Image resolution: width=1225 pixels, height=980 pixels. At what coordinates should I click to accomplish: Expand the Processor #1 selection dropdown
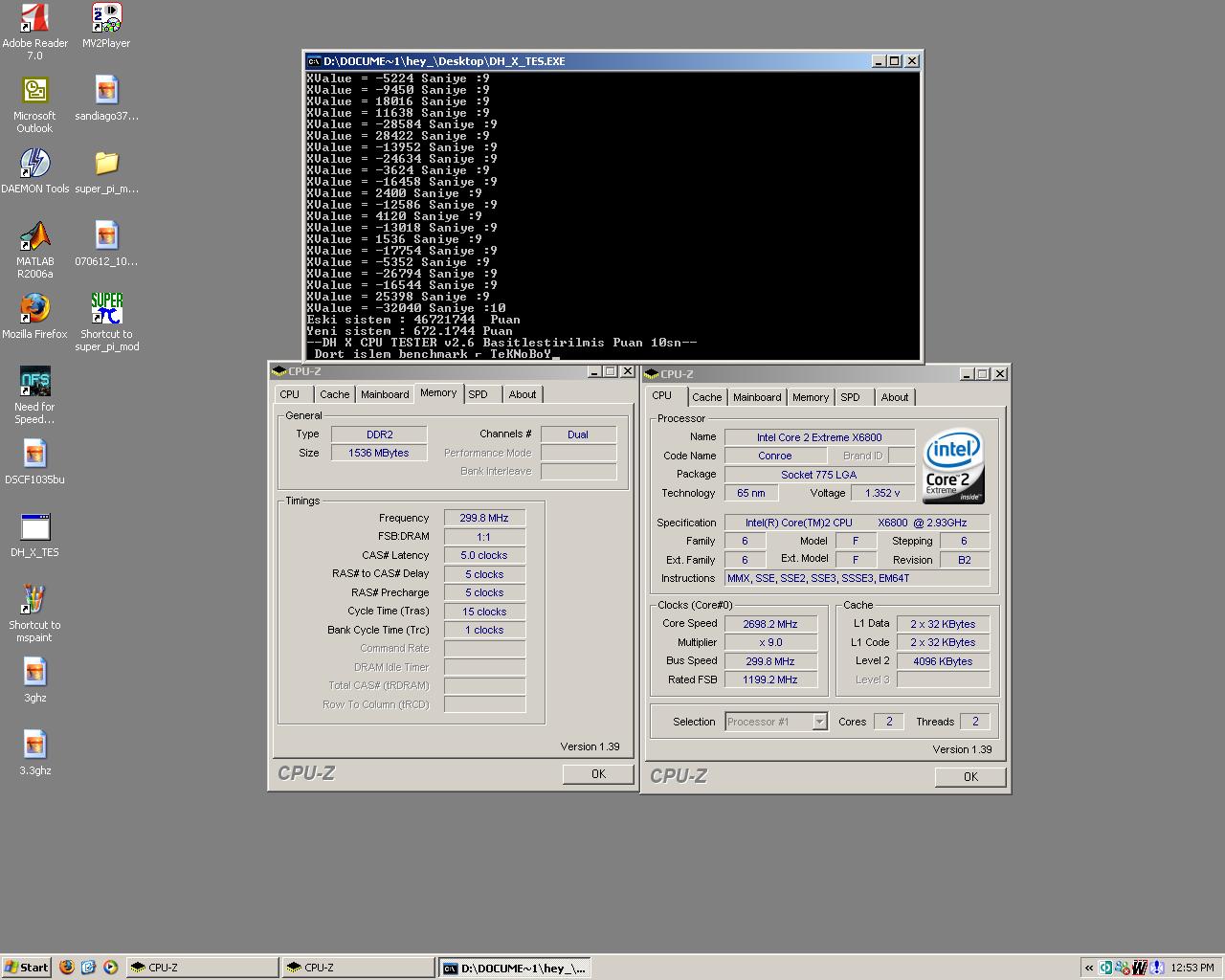click(x=819, y=722)
